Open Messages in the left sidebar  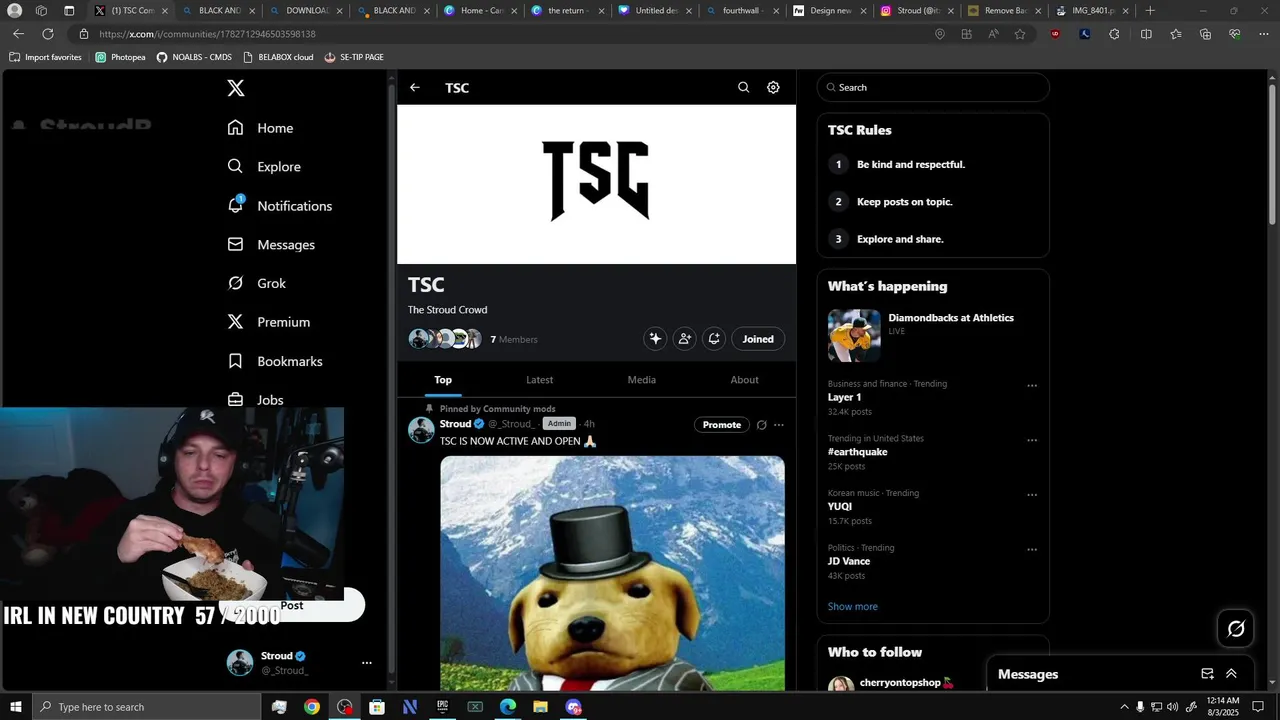tap(271, 245)
